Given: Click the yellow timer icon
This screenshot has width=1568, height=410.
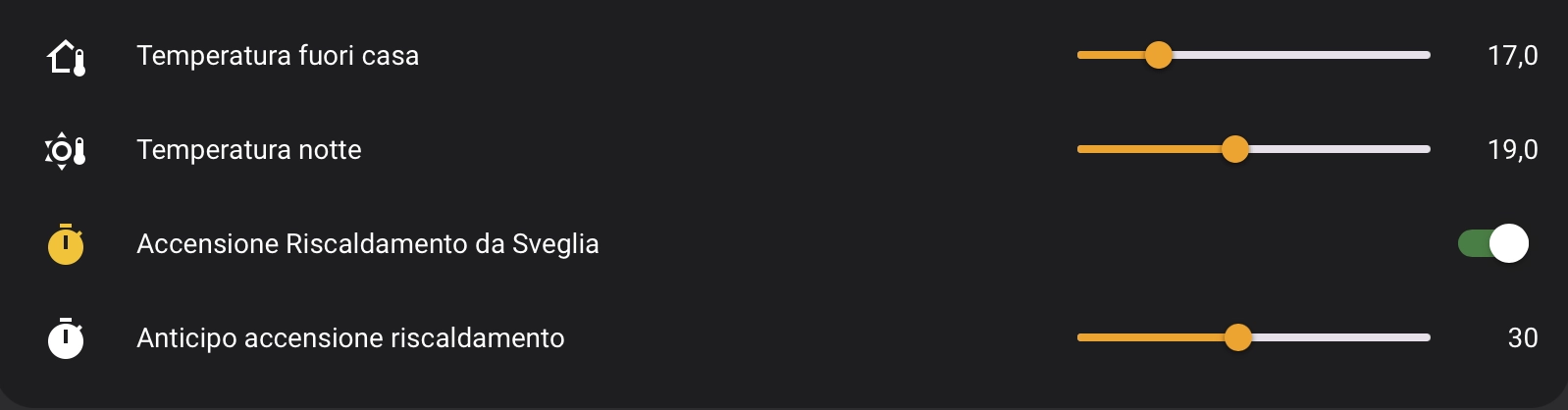Looking at the screenshot, I should click(66, 244).
